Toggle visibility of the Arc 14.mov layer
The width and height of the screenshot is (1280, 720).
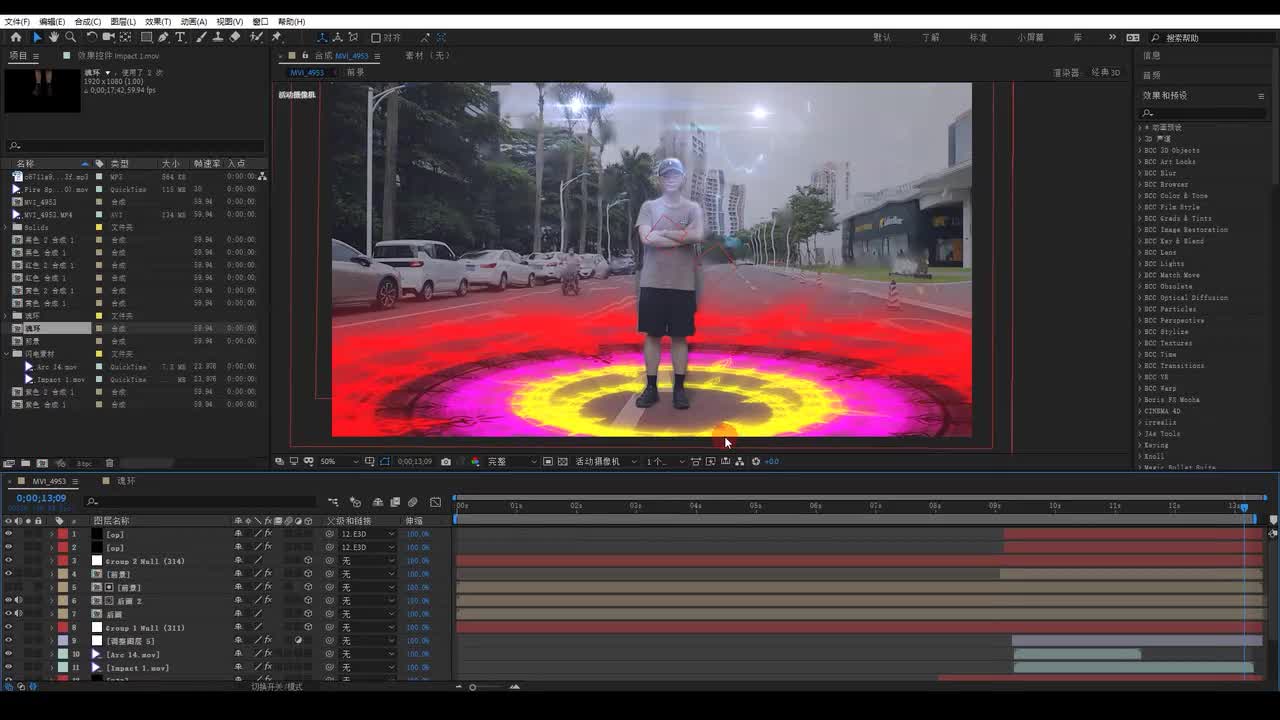8,654
